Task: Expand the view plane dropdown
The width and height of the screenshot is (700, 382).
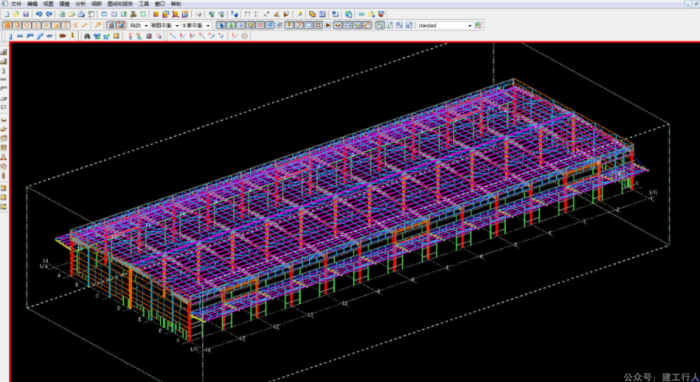Action: click(165, 25)
